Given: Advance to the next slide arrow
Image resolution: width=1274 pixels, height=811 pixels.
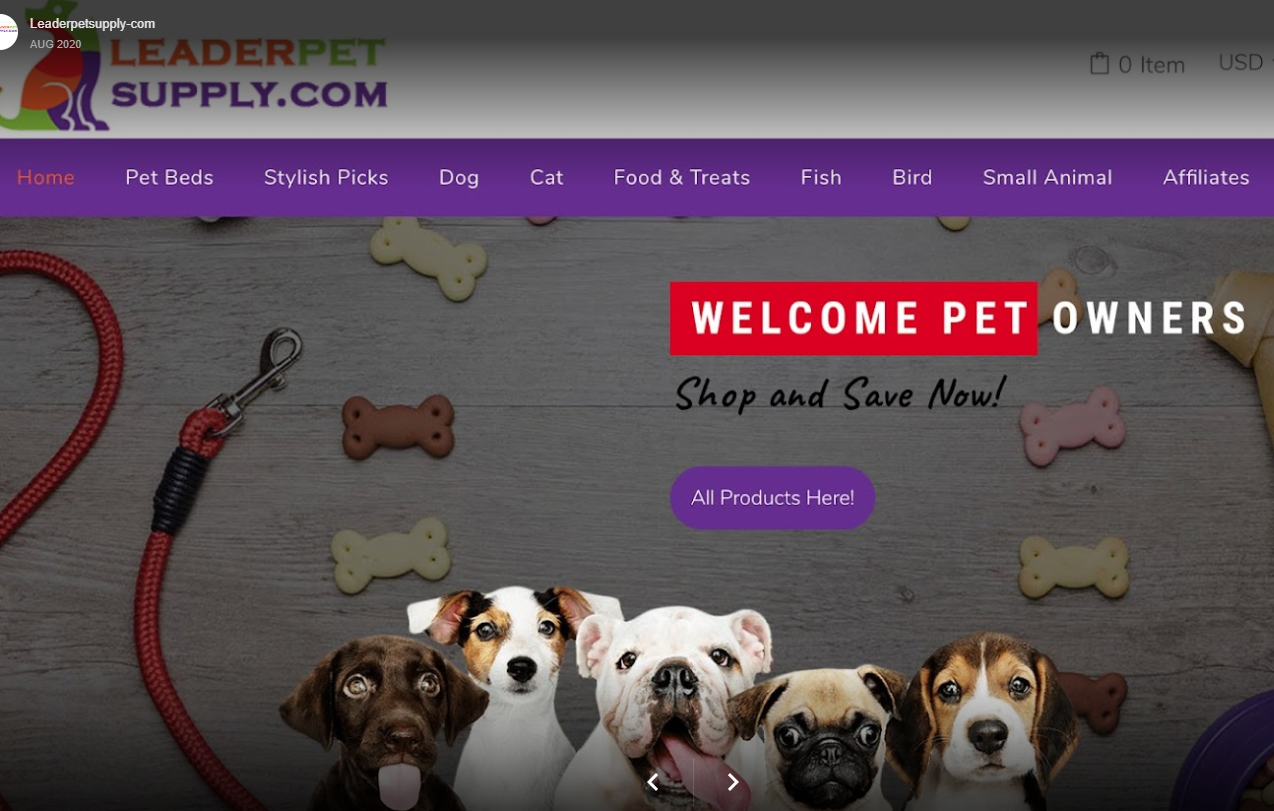Looking at the screenshot, I should pyautogui.click(x=733, y=782).
